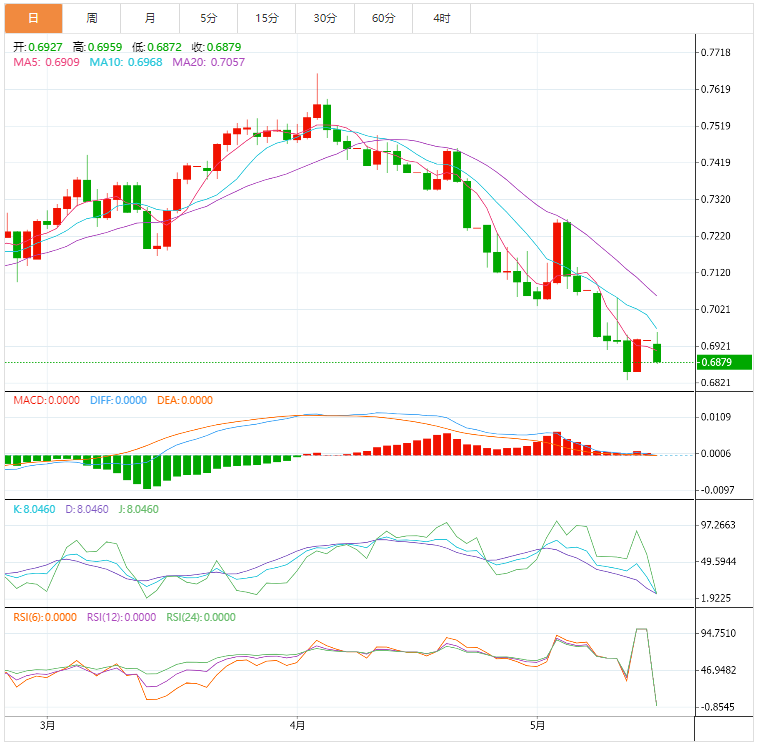Click the 97.2663 KDJ axis label

coord(718,525)
